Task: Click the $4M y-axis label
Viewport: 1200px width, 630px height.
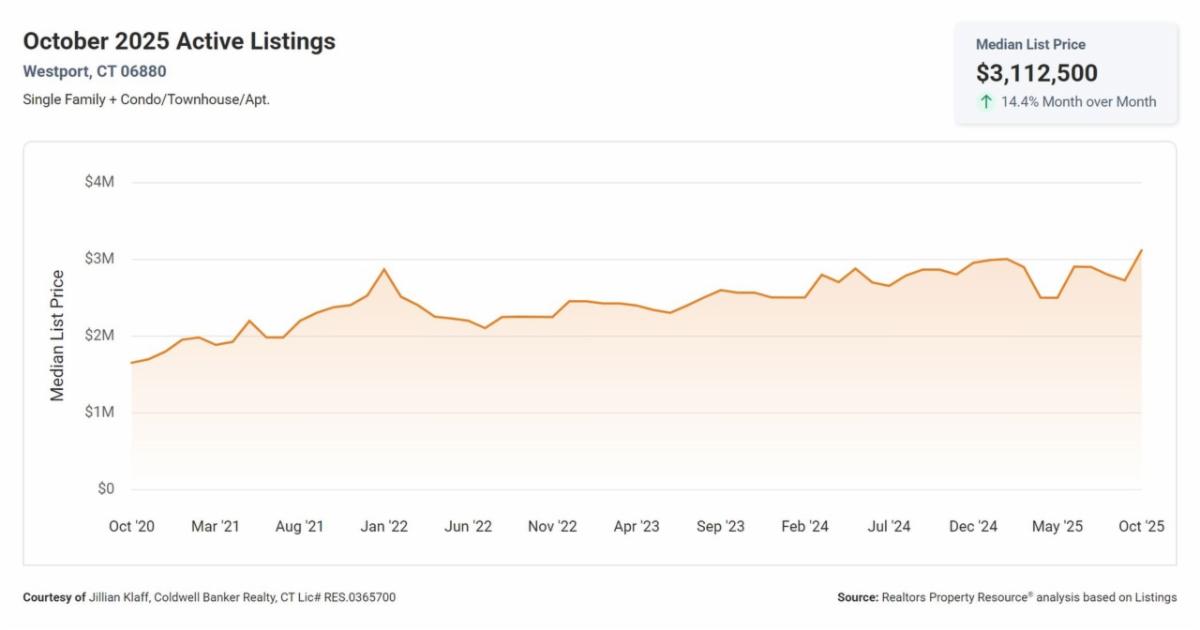Action: 99,182
